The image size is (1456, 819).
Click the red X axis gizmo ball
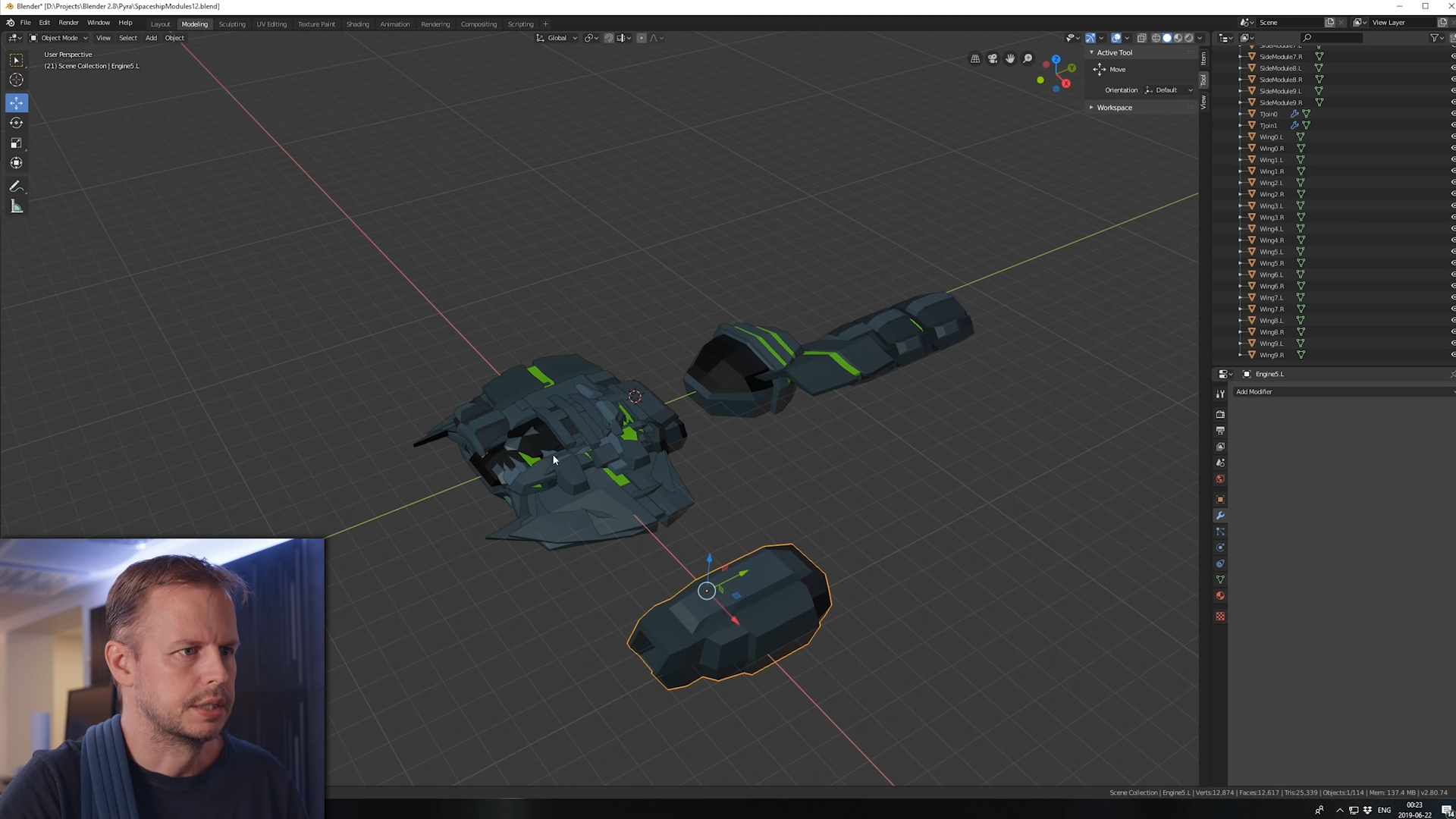(1066, 83)
